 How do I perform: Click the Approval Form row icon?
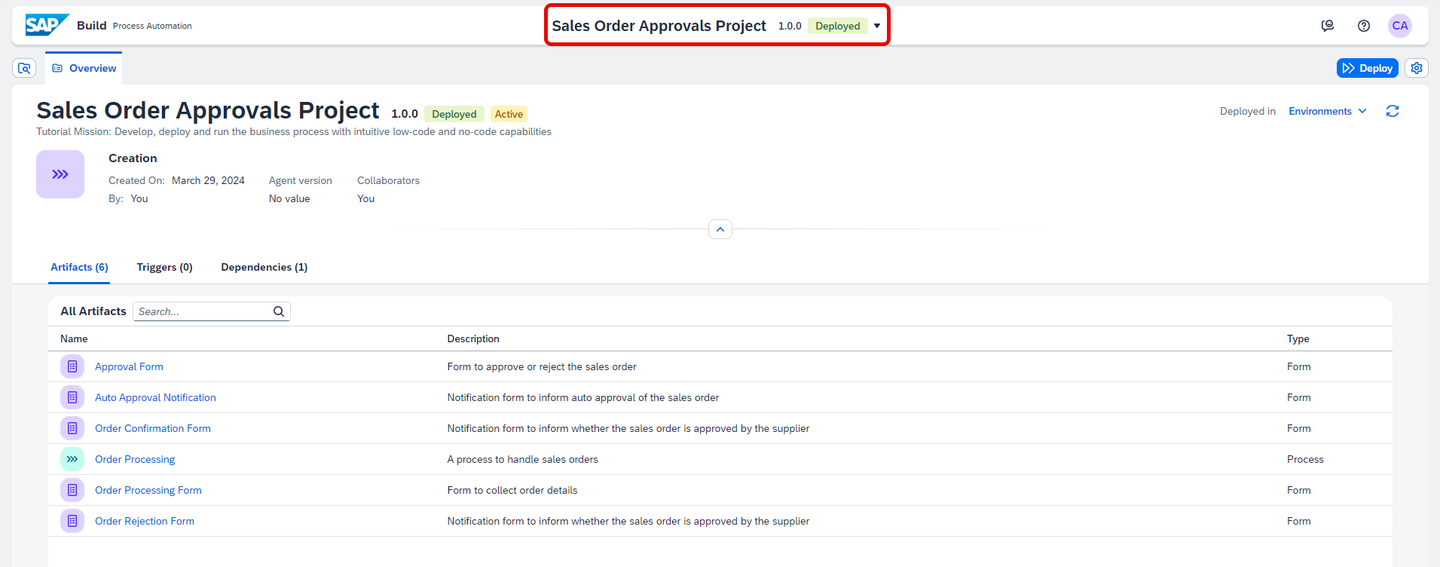tap(72, 367)
